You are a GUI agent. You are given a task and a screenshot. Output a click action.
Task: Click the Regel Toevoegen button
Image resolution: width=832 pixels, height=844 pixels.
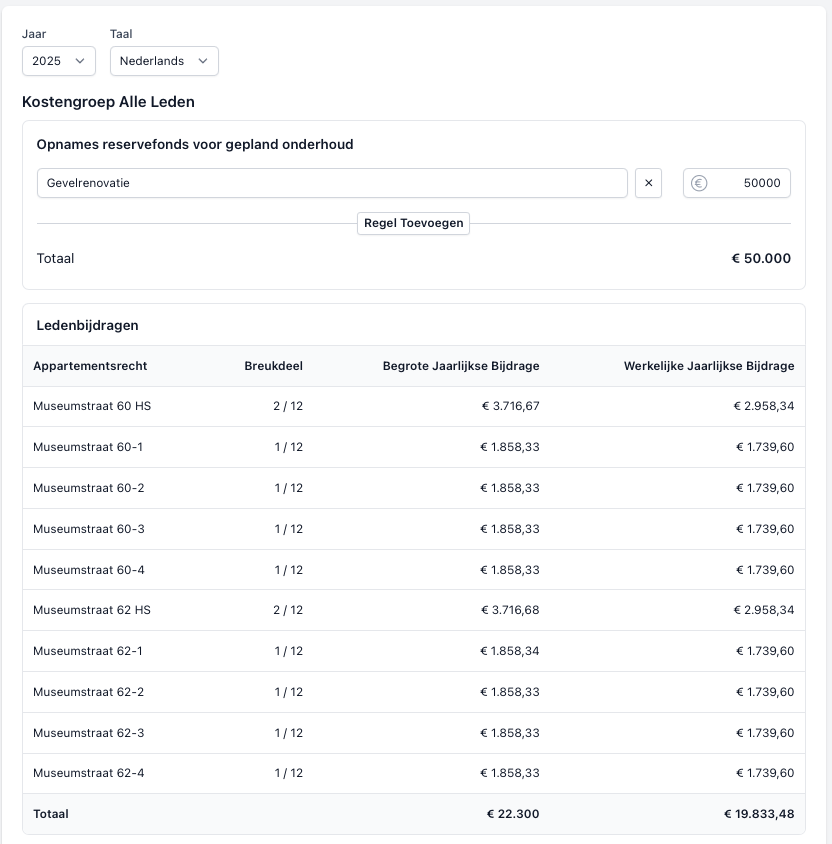click(x=413, y=223)
